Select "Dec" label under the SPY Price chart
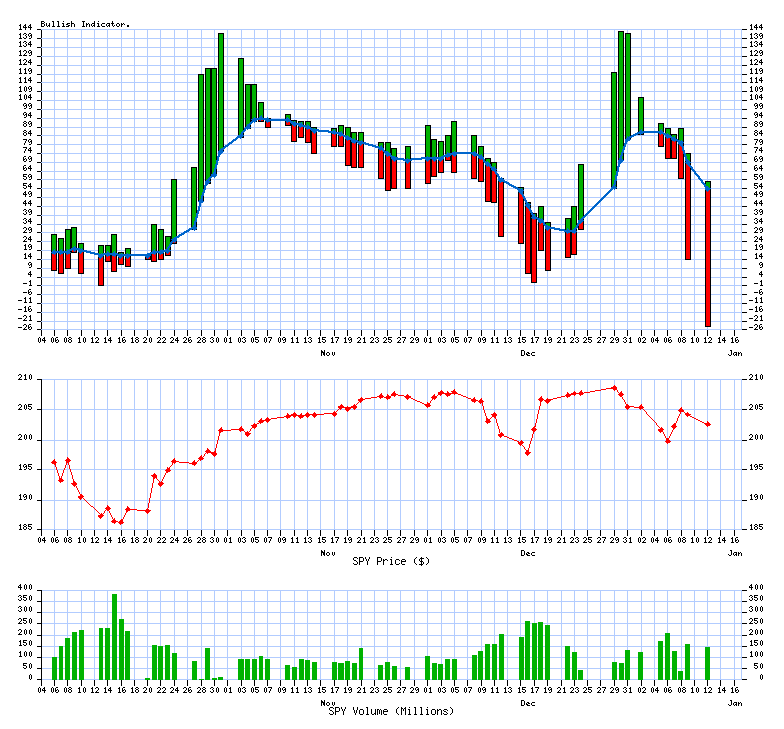Screen dimensions: 784x729 pos(527,553)
